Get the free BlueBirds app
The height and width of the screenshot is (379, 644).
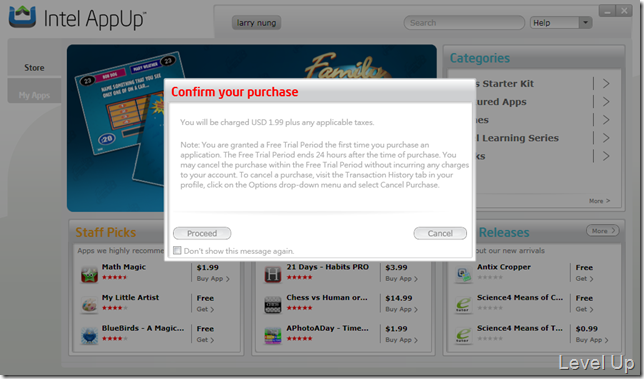pos(205,340)
